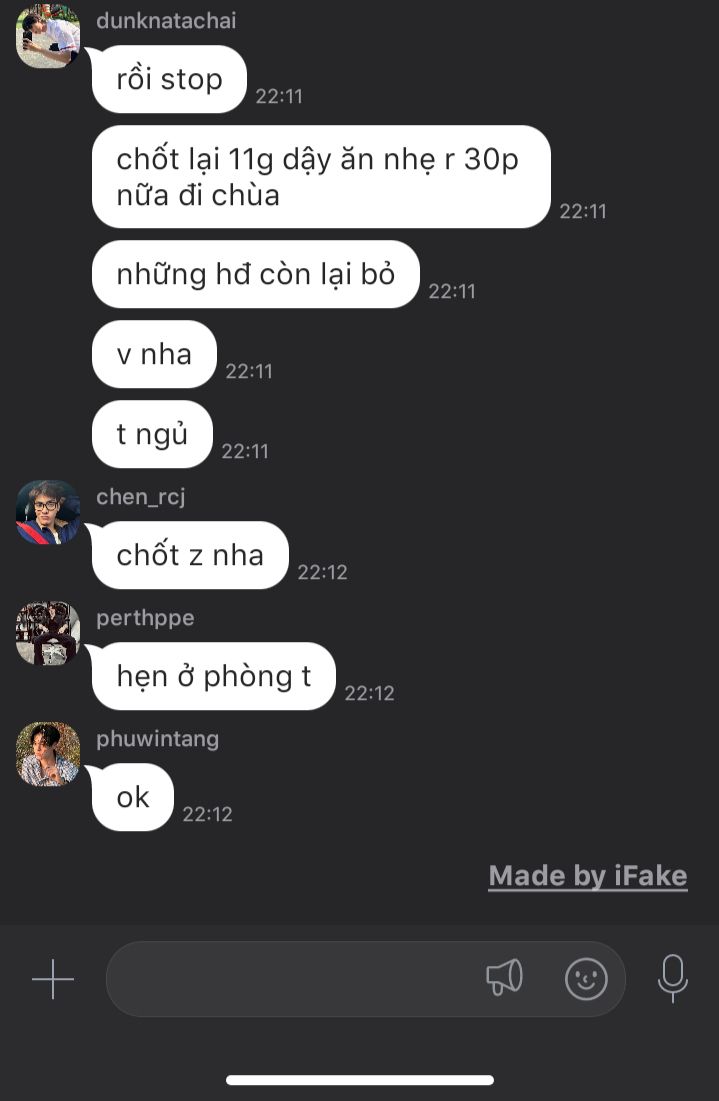Select the 'ok' message bubble

(133, 797)
